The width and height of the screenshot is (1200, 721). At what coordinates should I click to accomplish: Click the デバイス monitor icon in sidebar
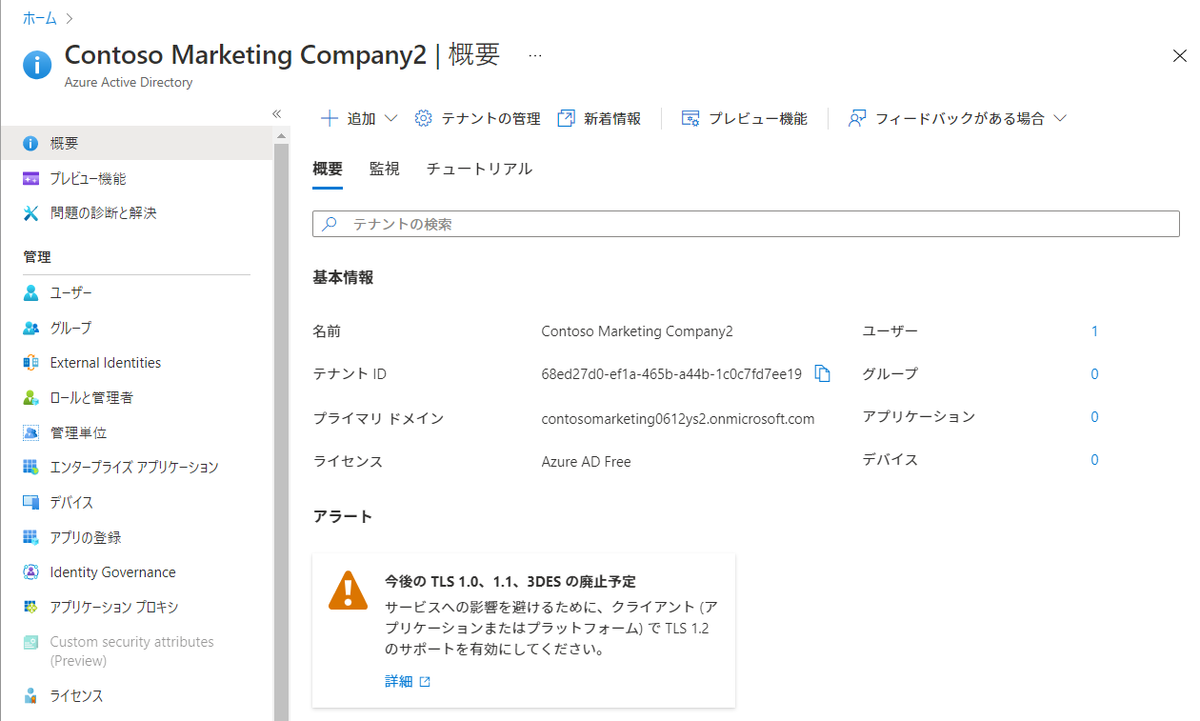[x=31, y=502]
